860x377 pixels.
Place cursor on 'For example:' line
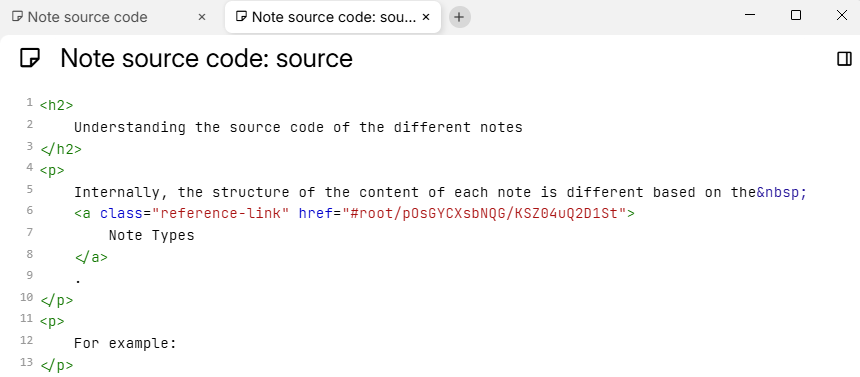125,344
